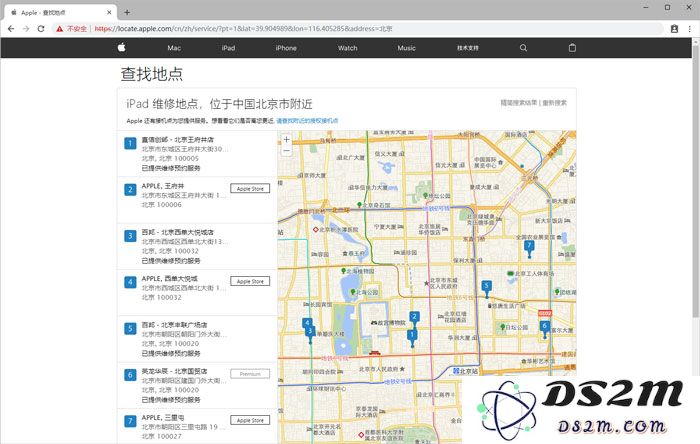Click Premium badge for 北京国贸店
This screenshot has width=700, height=444.
pos(250,374)
